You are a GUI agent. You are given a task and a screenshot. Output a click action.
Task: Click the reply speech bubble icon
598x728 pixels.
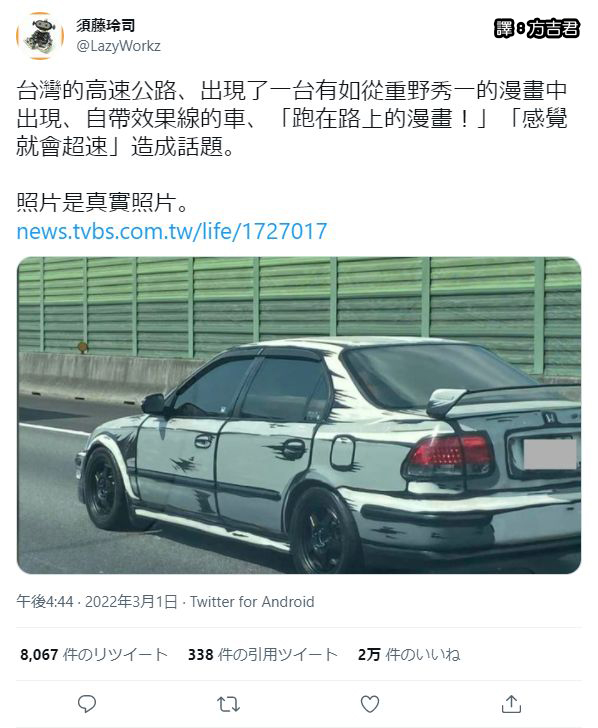click(87, 704)
